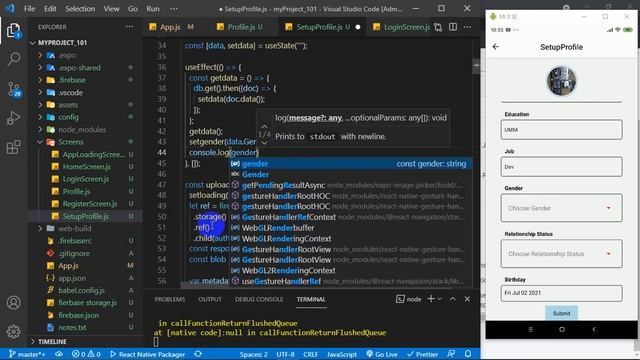Click feedback icon in status bar
The height and width of the screenshot is (360, 640).
tap(451, 354)
